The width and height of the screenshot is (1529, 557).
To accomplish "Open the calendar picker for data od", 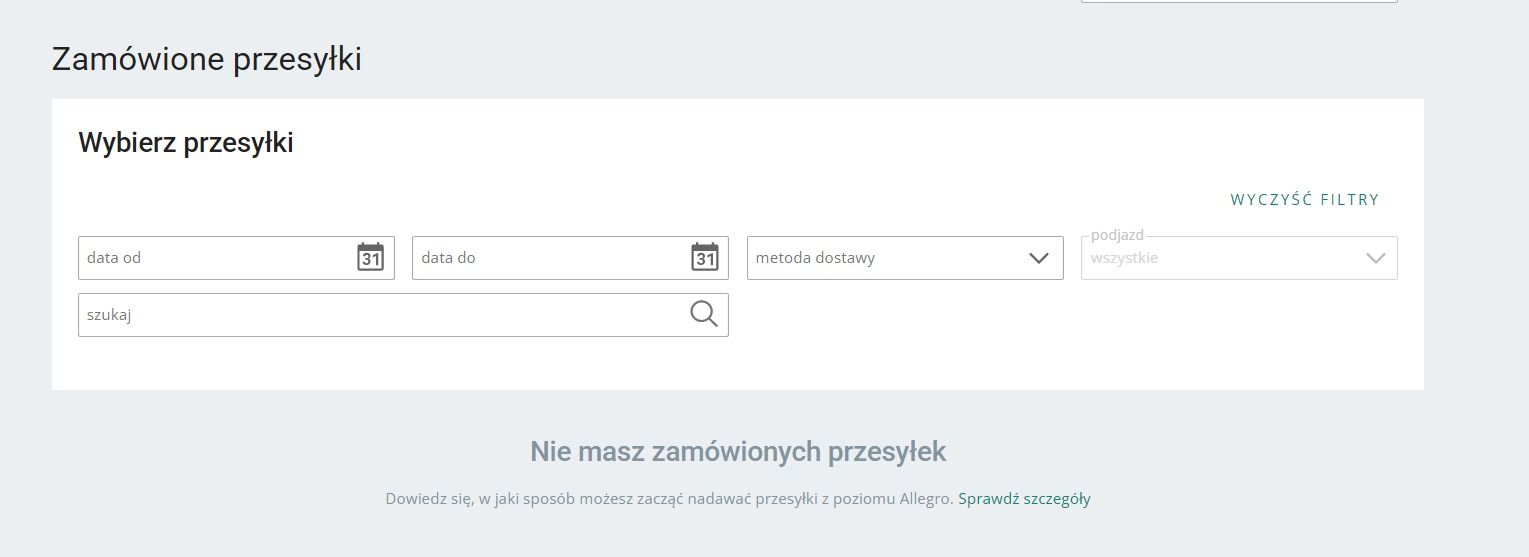I will click(x=371, y=257).
